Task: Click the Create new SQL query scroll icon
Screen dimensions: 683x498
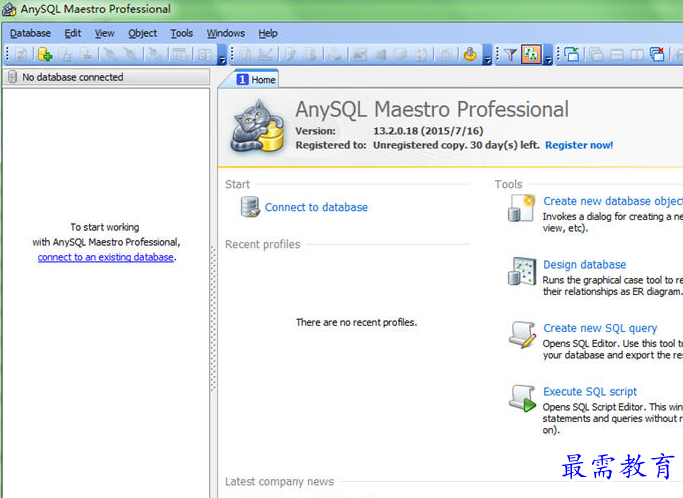Action: coord(522,335)
